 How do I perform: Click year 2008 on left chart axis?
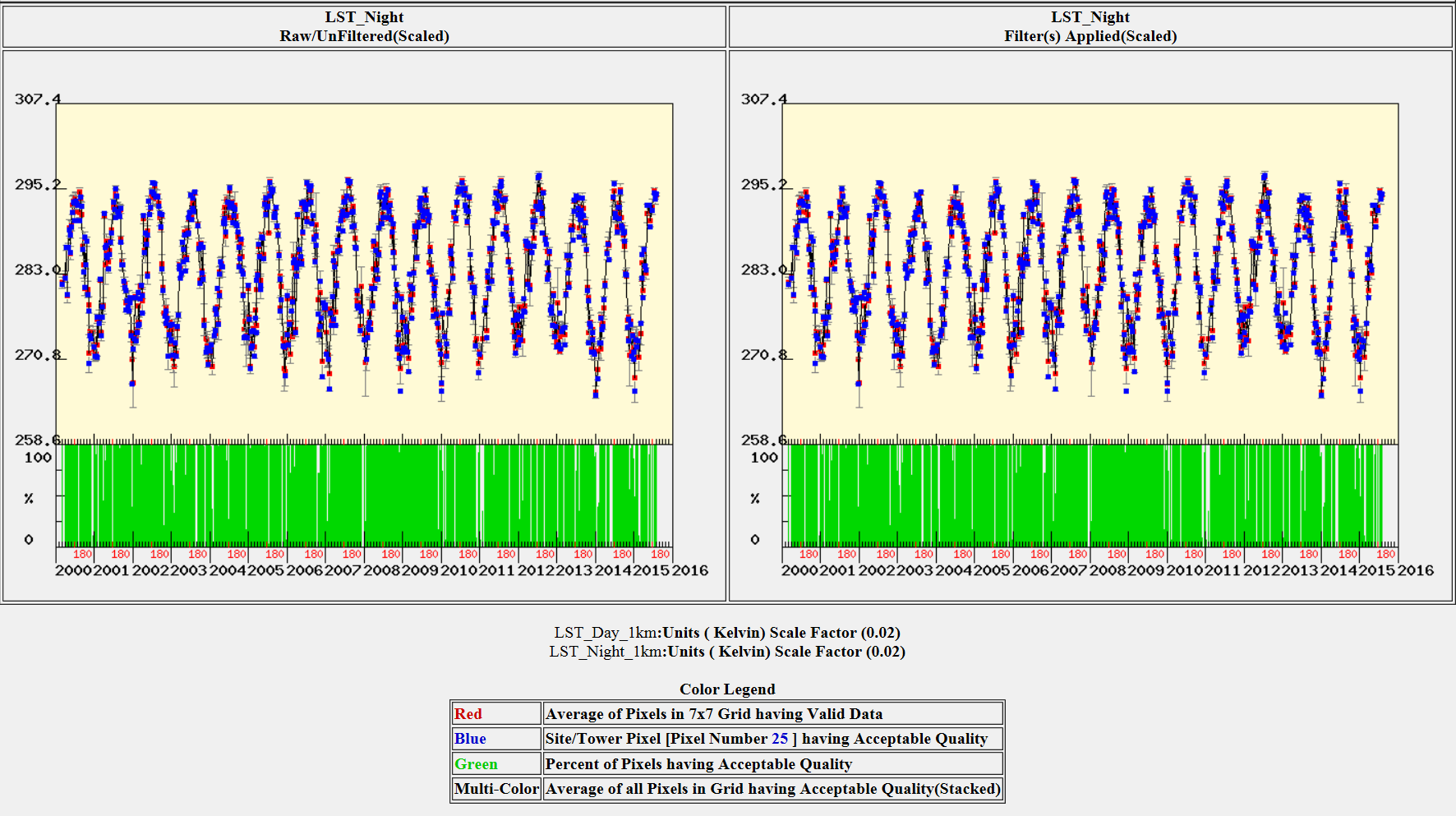tap(382, 570)
